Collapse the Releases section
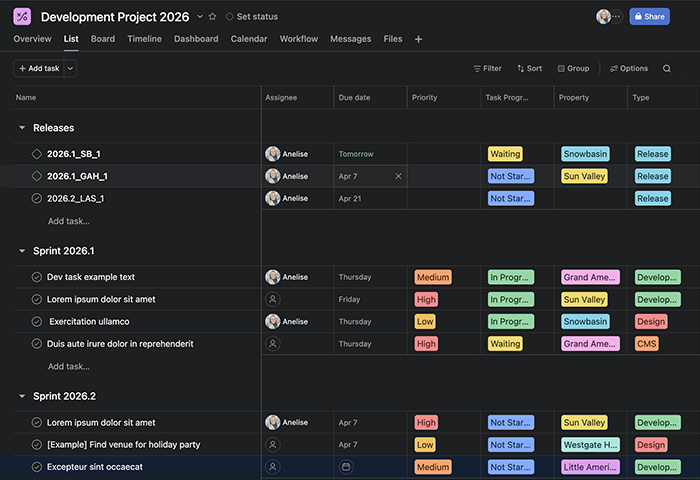 (22, 128)
